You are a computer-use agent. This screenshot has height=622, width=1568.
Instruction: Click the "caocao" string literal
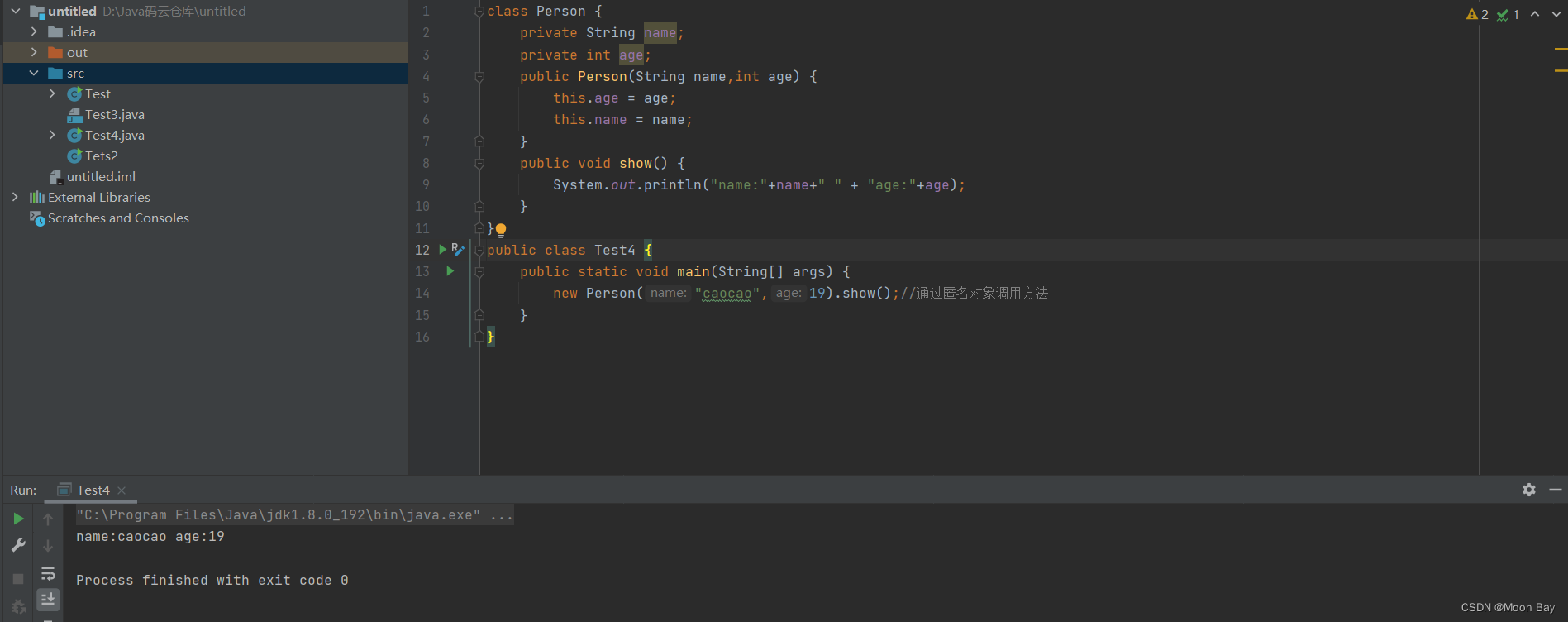(727, 293)
